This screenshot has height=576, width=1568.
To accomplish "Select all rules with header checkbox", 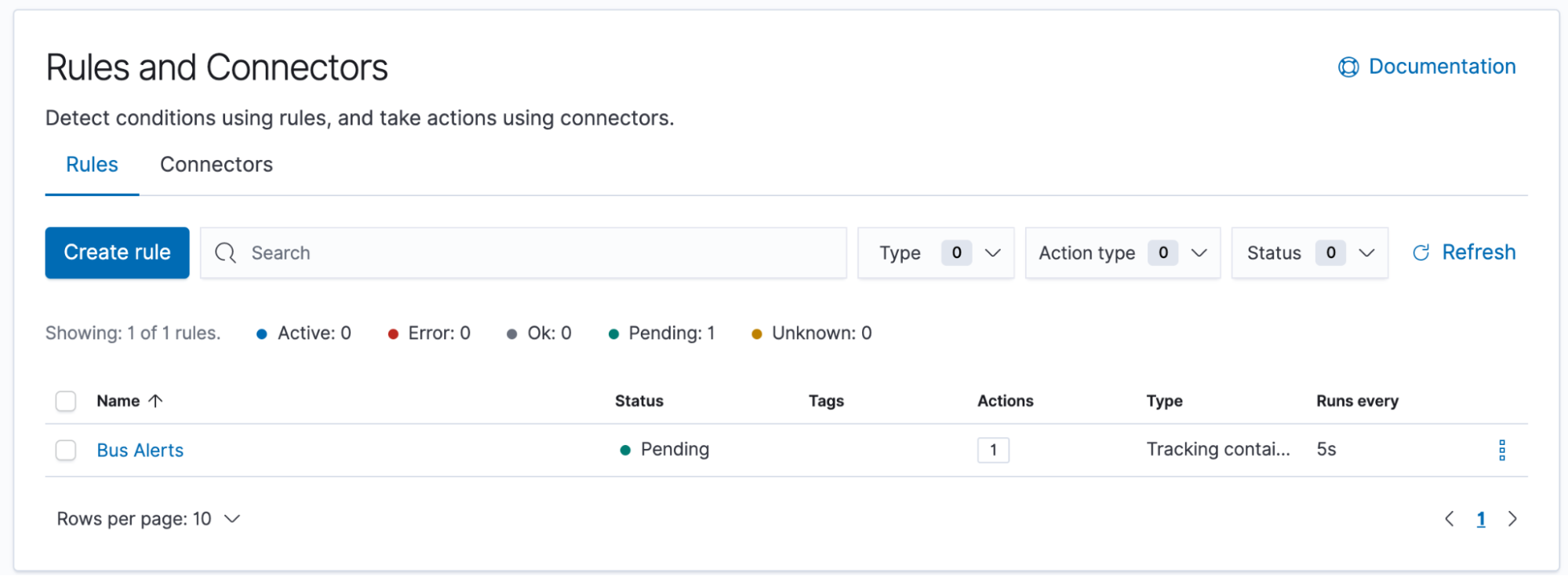I will [66, 402].
